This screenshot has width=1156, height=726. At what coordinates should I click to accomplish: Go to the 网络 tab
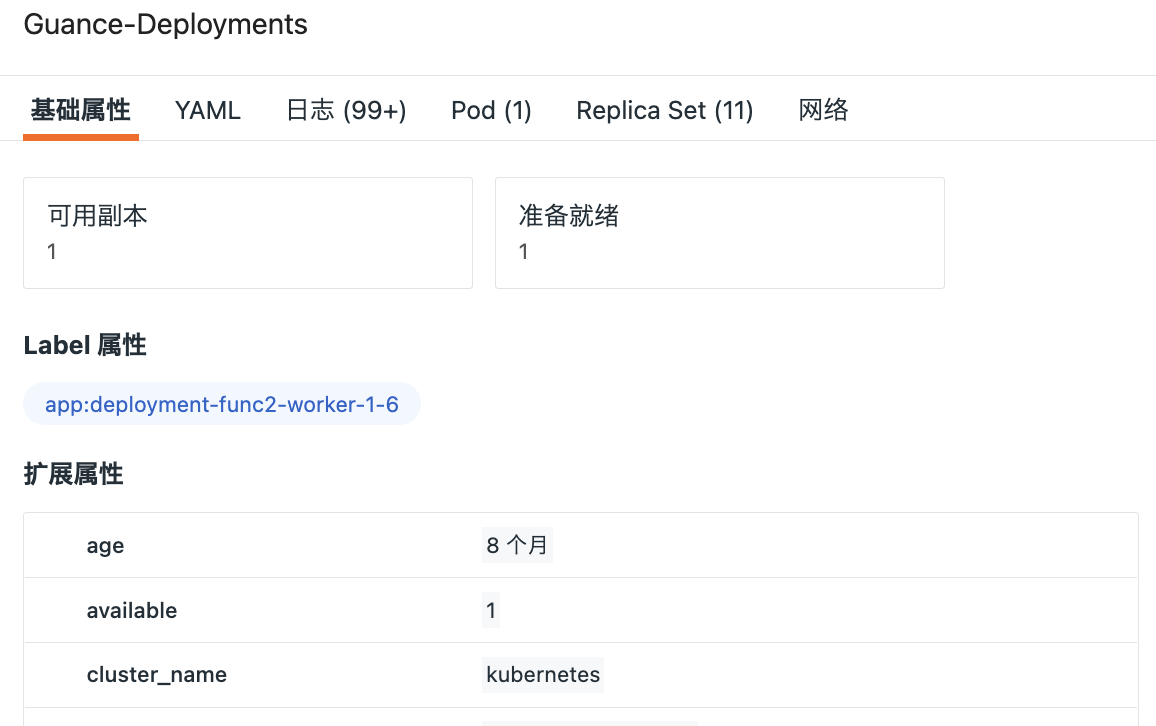click(x=824, y=110)
